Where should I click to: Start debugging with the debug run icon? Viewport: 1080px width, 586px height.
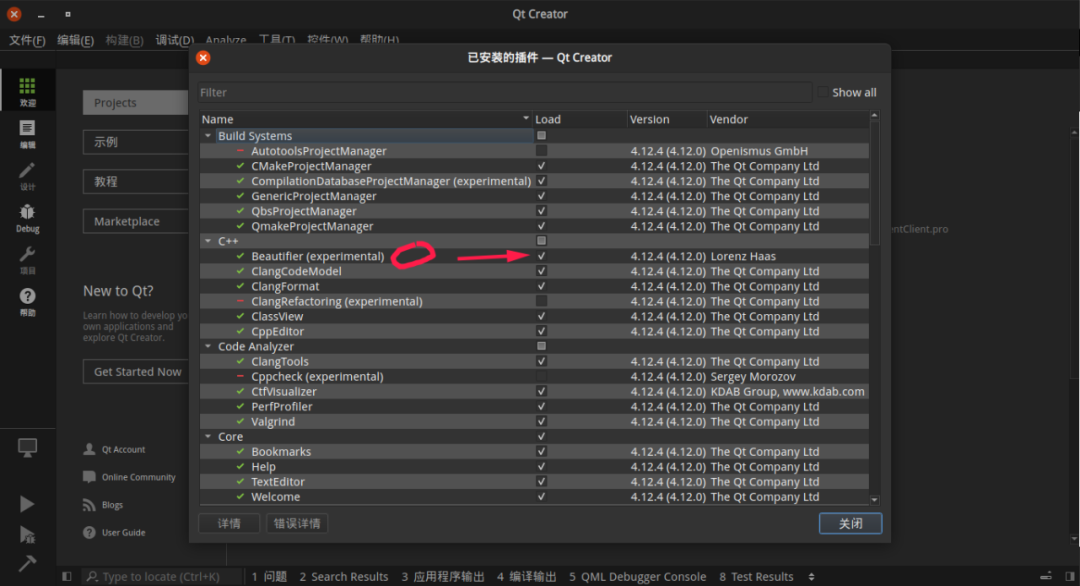click(27, 537)
